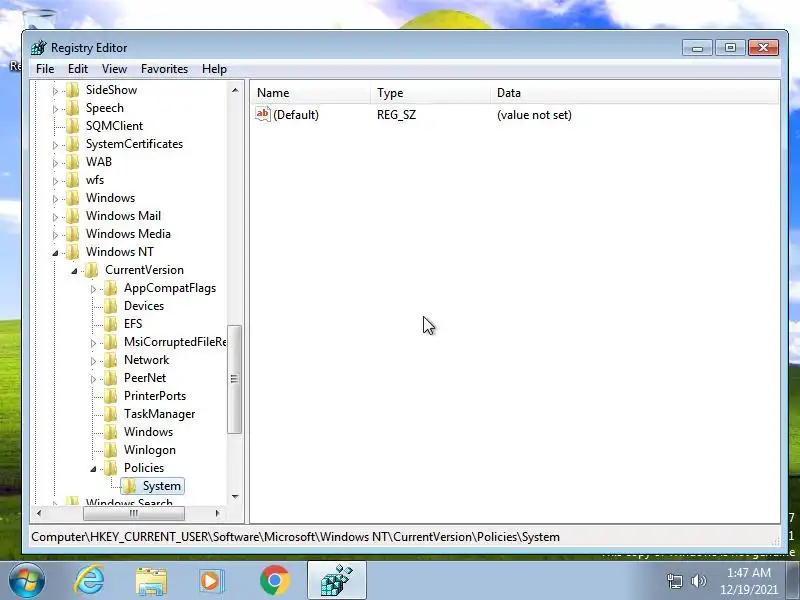Image resolution: width=800 pixels, height=600 pixels.
Task: Click tree pane scroll up arrow
Action: 235,90
